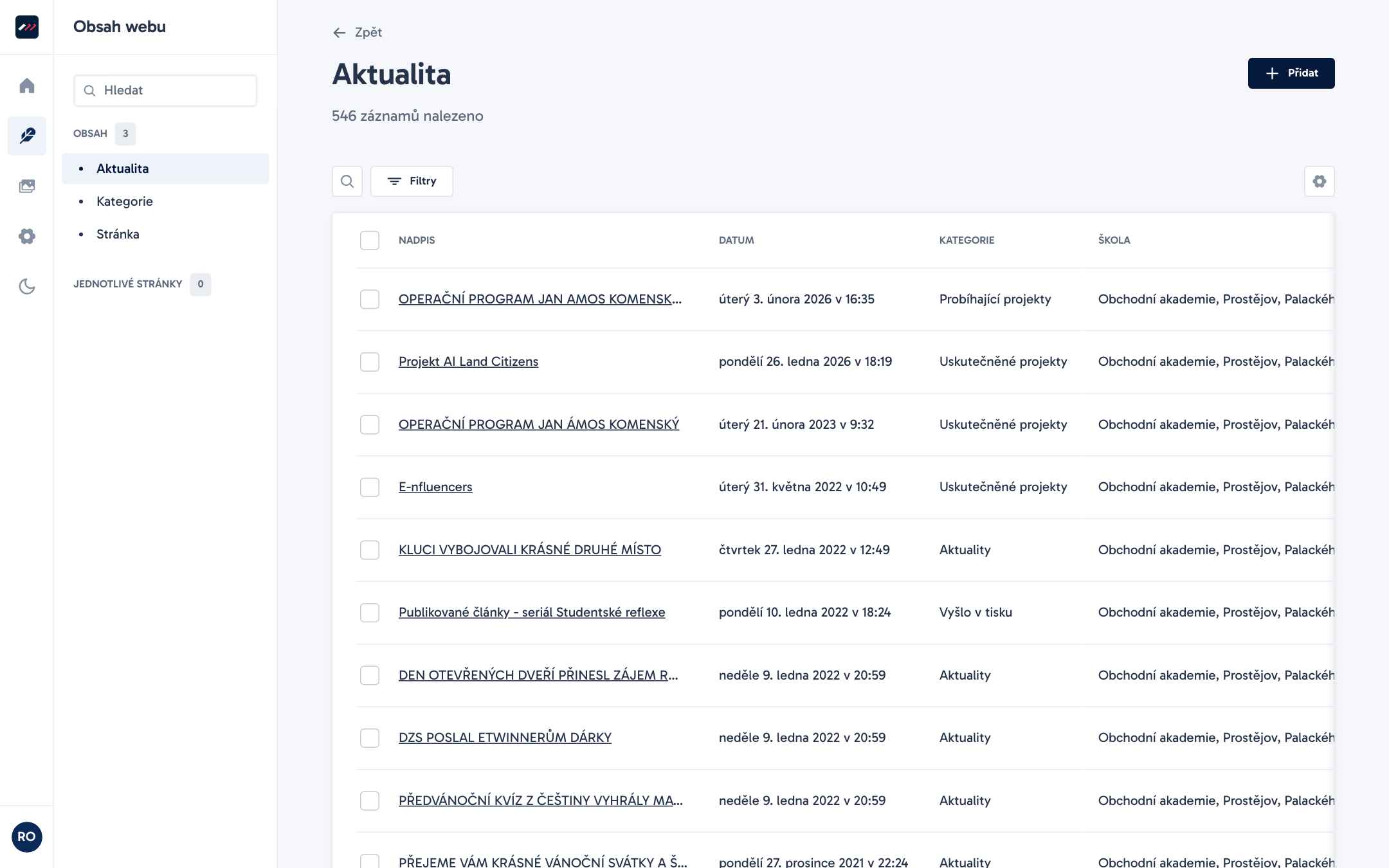Open the settings gear in left sidebar
This screenshot has width=1389, height=868.
tap(27, 236)
